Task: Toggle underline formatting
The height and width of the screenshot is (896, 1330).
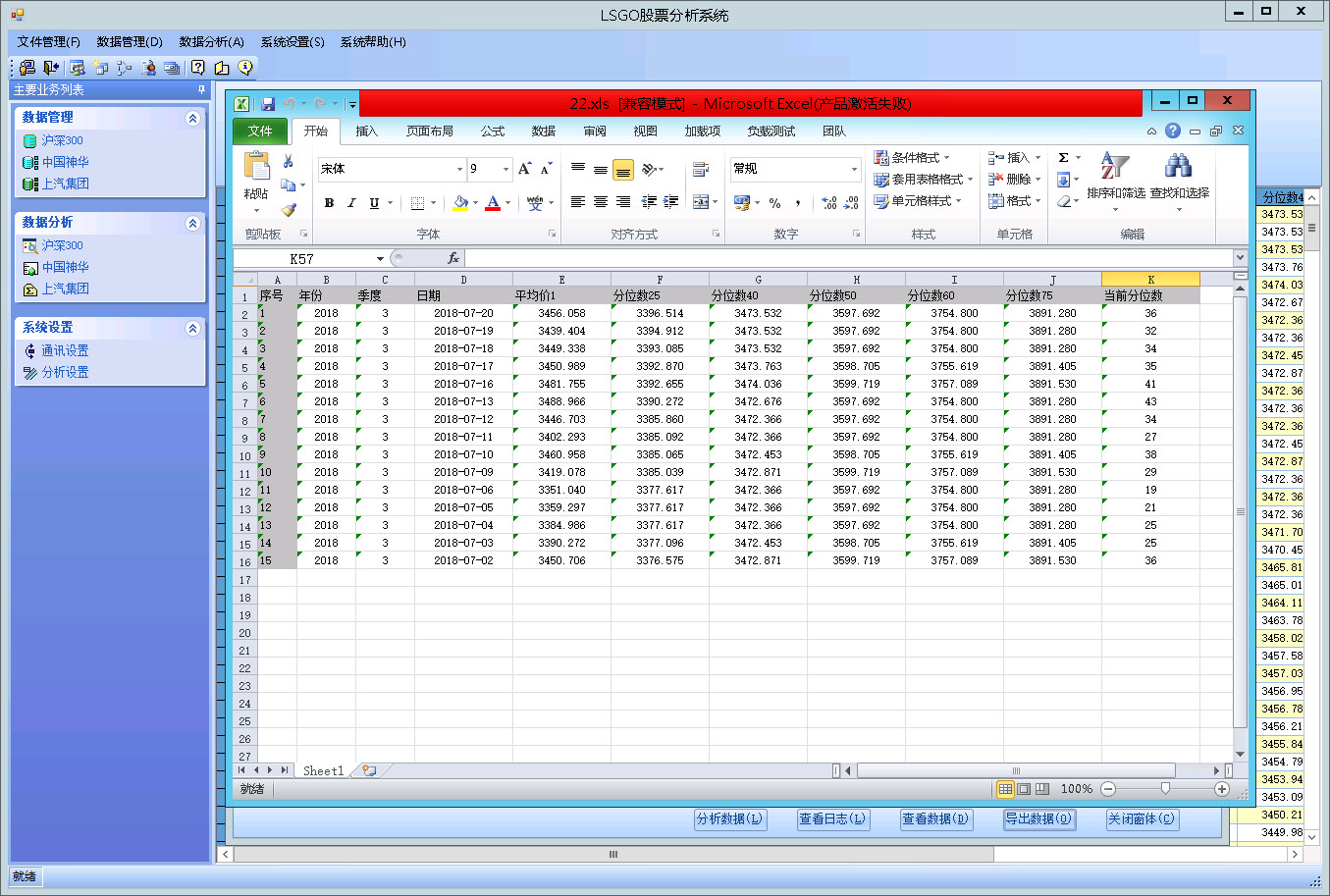Action: 374,203
